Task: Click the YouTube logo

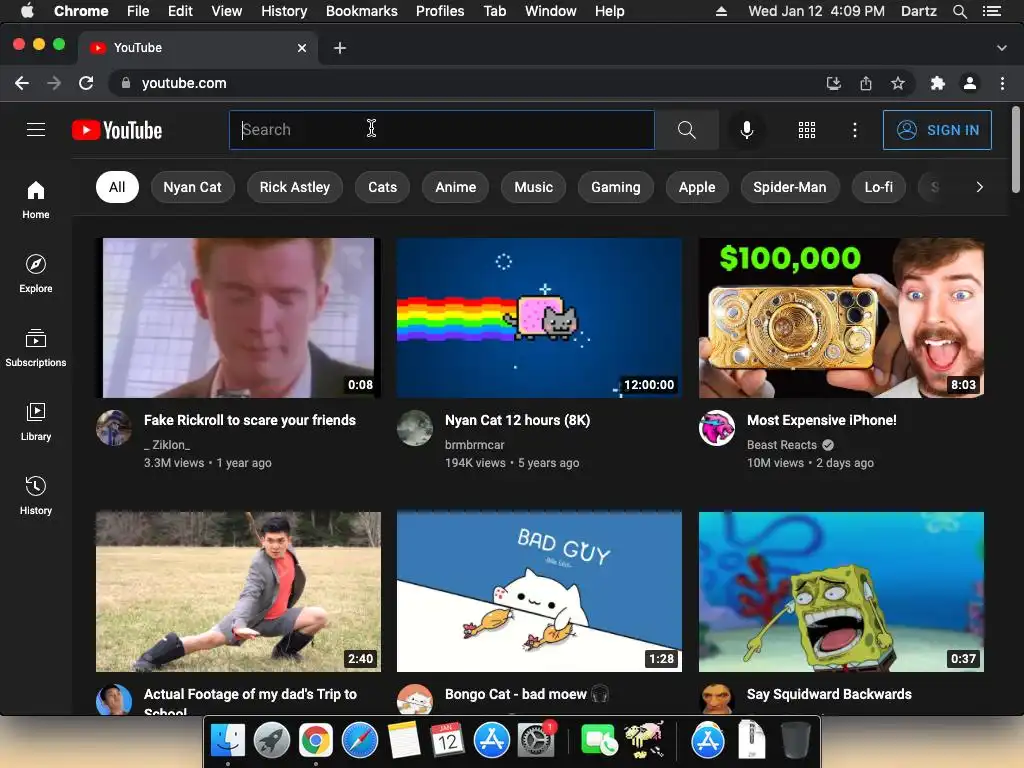Action: (117, 130)
